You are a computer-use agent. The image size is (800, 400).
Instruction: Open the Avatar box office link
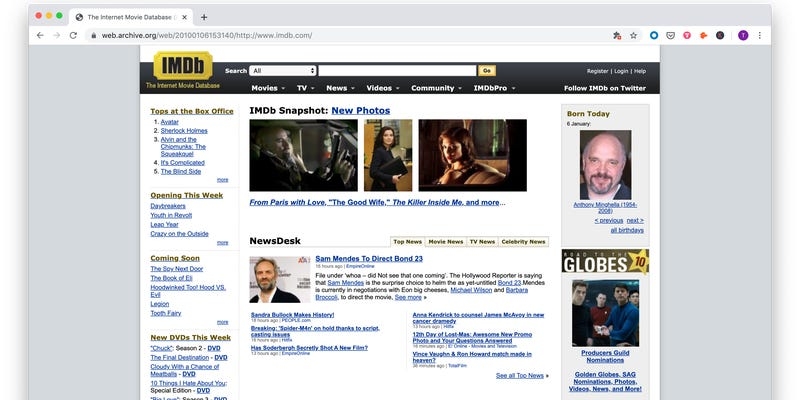(x=169, y=122)
